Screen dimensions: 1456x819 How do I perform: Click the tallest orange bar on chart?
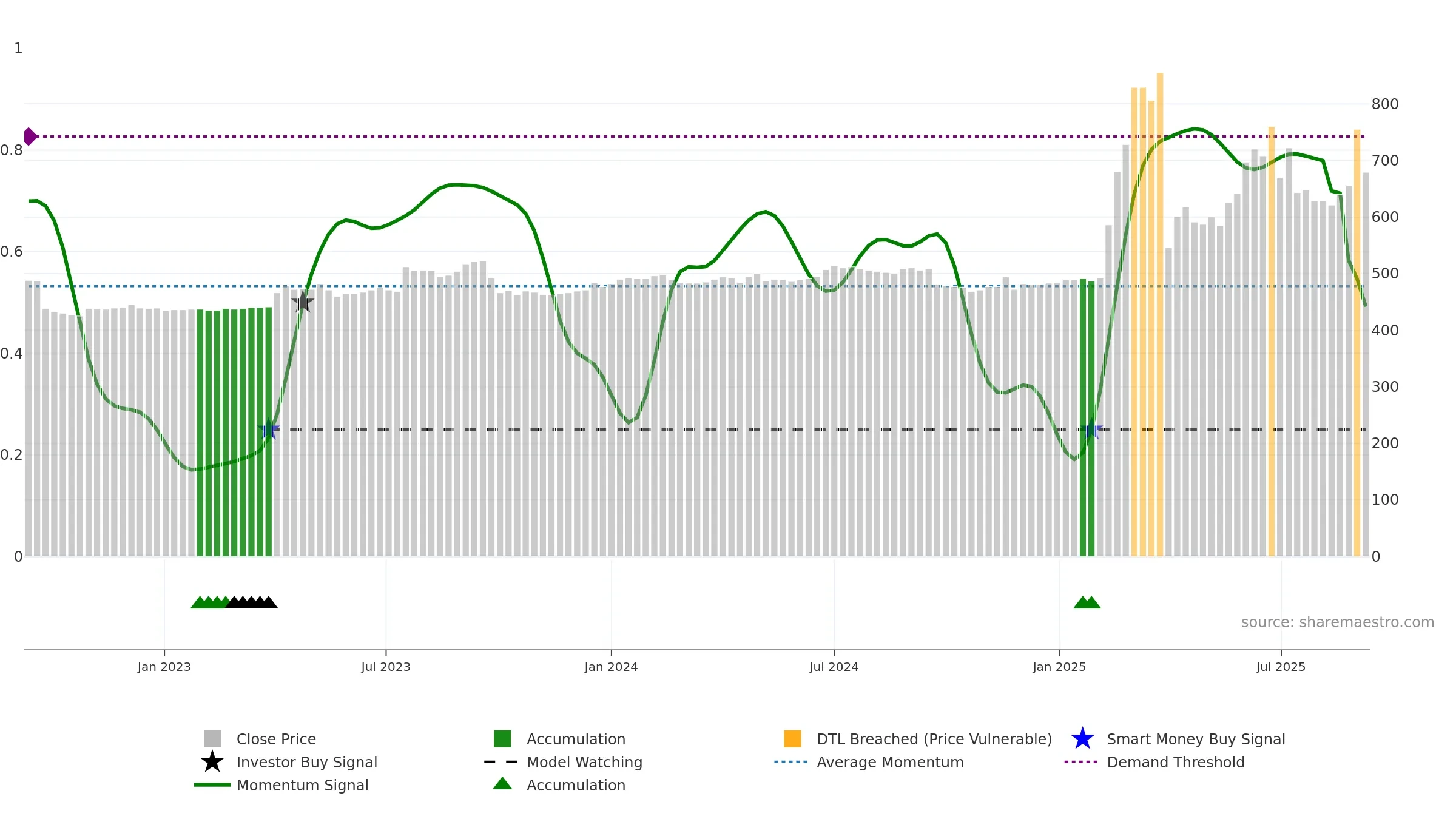[x=1159, y=314]
